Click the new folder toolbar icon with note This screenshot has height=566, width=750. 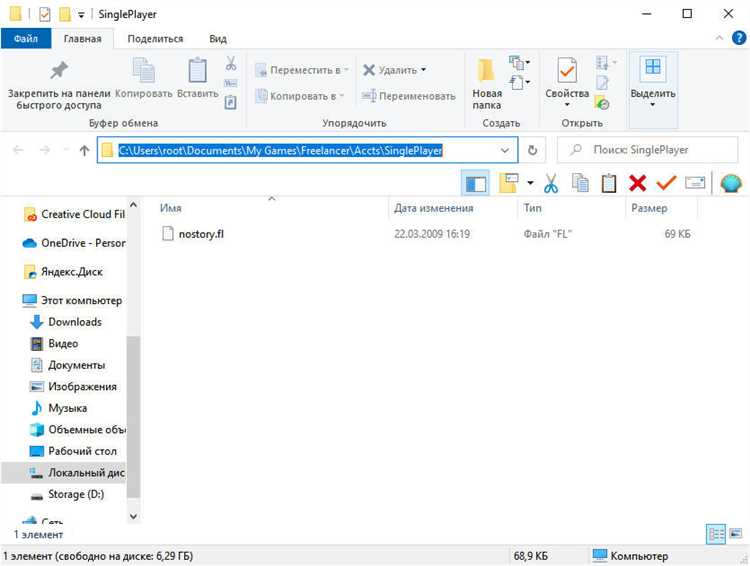pos(509,183)
